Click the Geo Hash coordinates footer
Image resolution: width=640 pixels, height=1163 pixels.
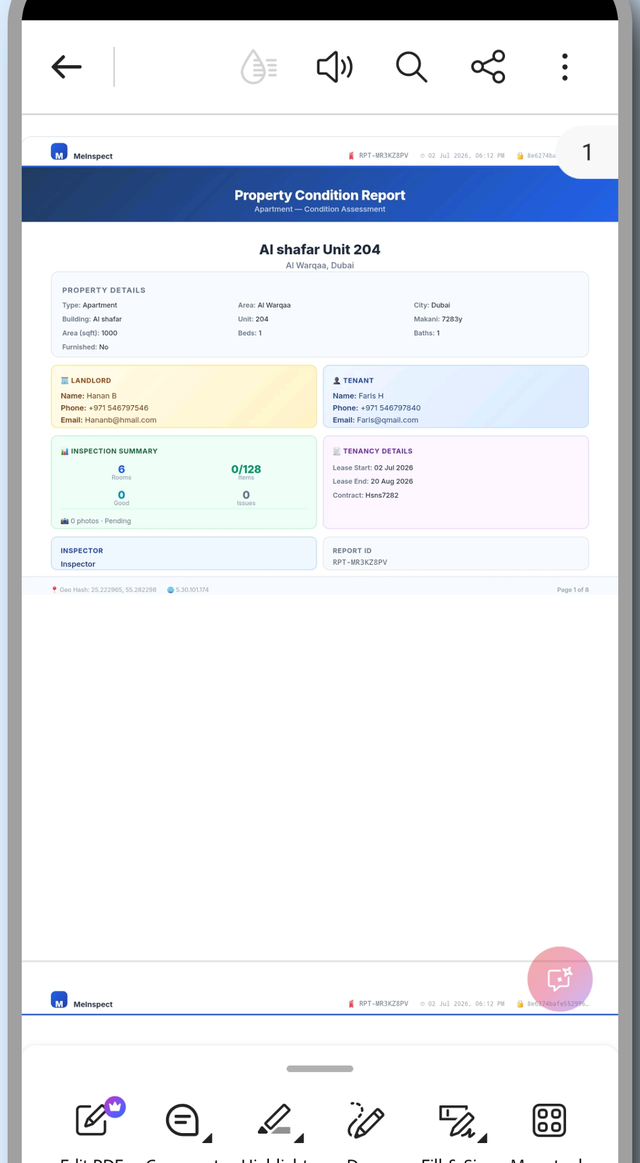(104, 590)
